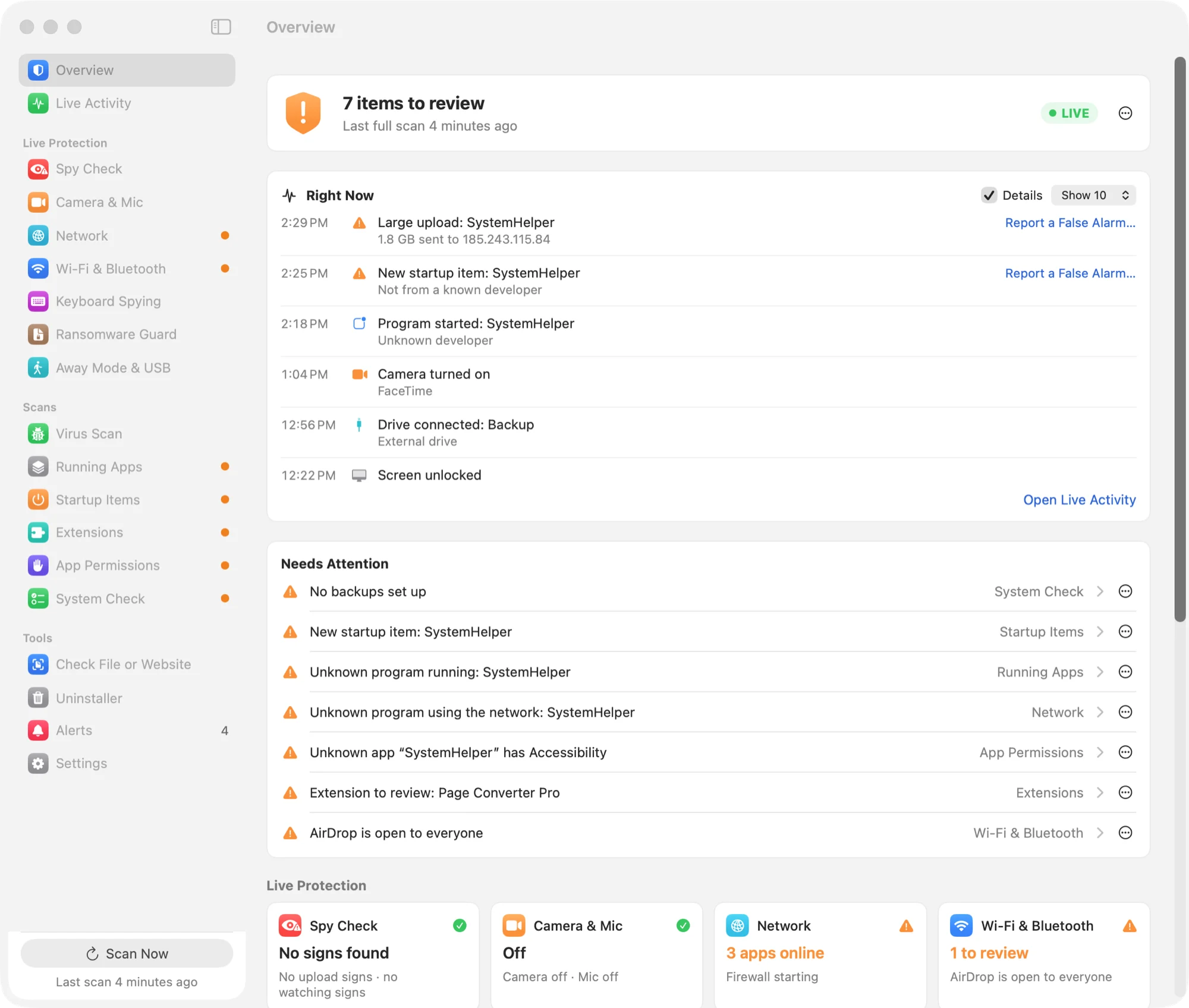Expand the Unknown program running row

pyautogui.click(x=707, y=672)
